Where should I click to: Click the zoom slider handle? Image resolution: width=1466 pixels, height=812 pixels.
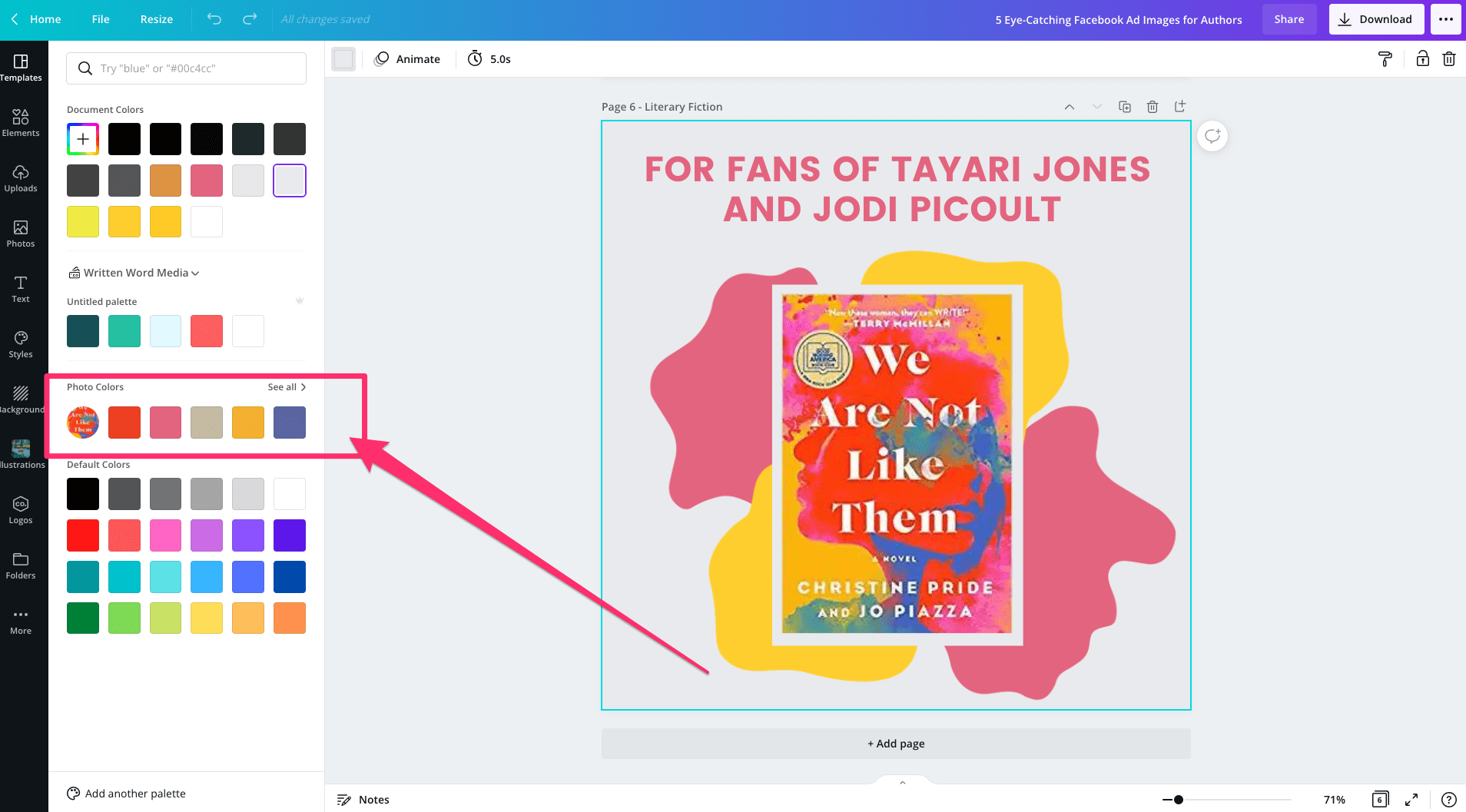click(x=1178, y=800)
